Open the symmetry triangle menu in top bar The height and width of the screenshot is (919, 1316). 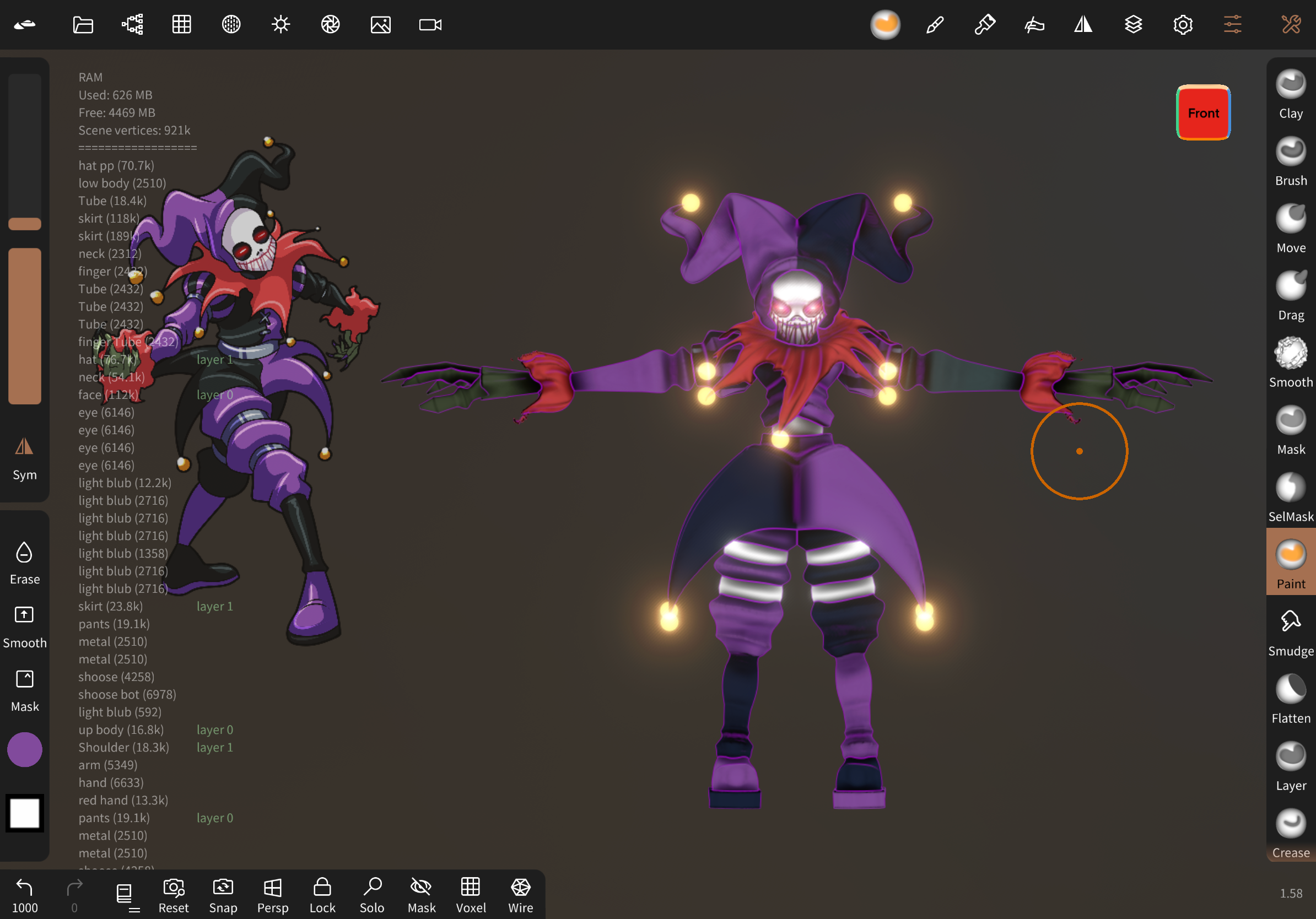pos(1083,25)
